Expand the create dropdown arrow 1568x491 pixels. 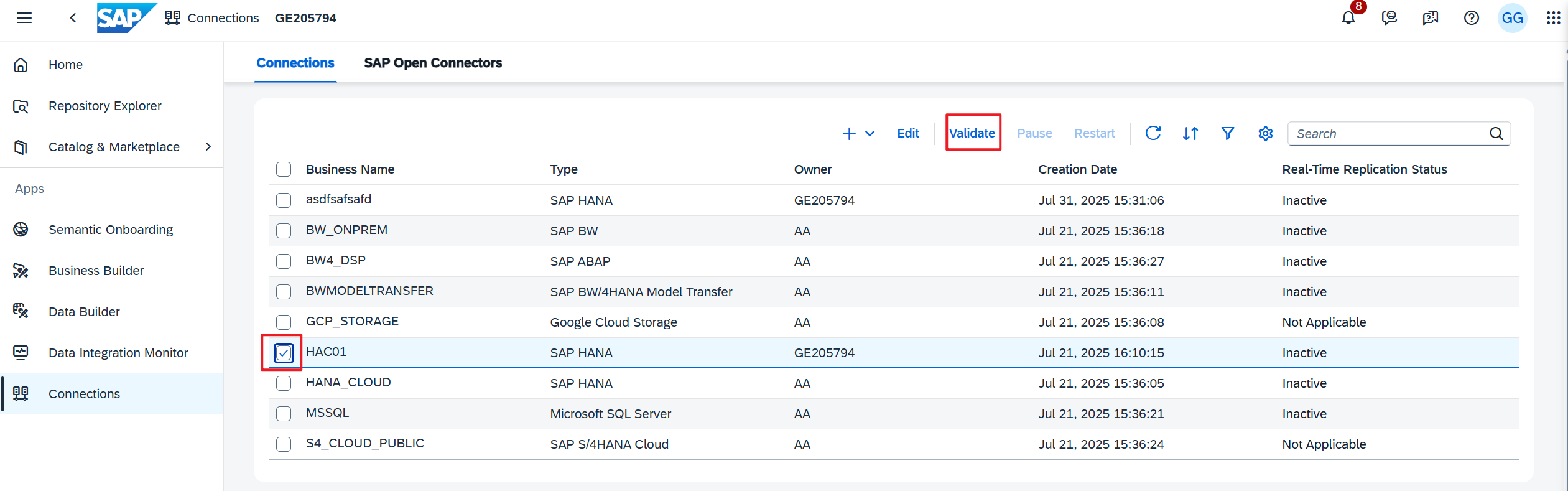(870, 134)
